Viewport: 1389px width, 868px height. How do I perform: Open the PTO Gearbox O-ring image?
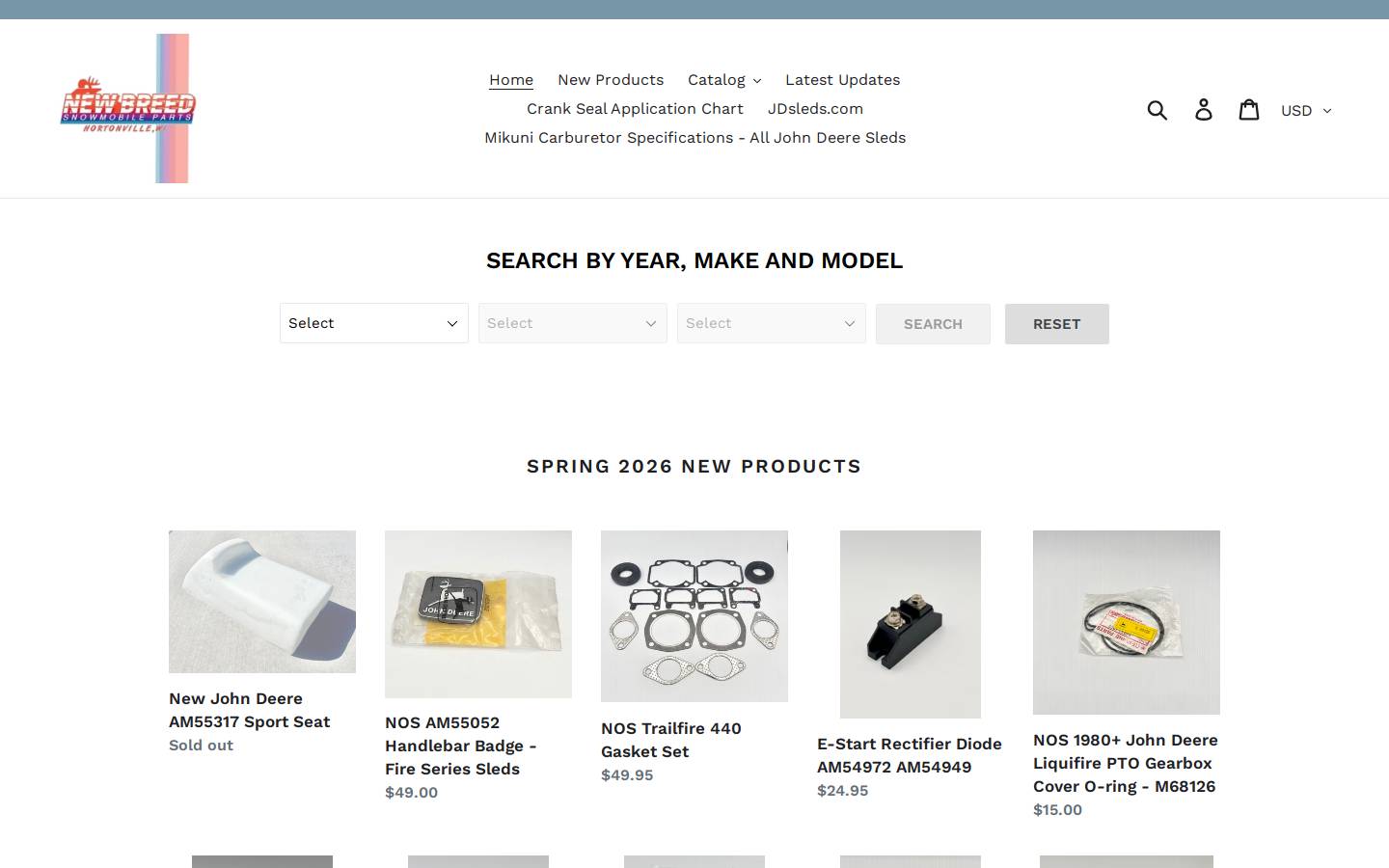pos(1127,622)
